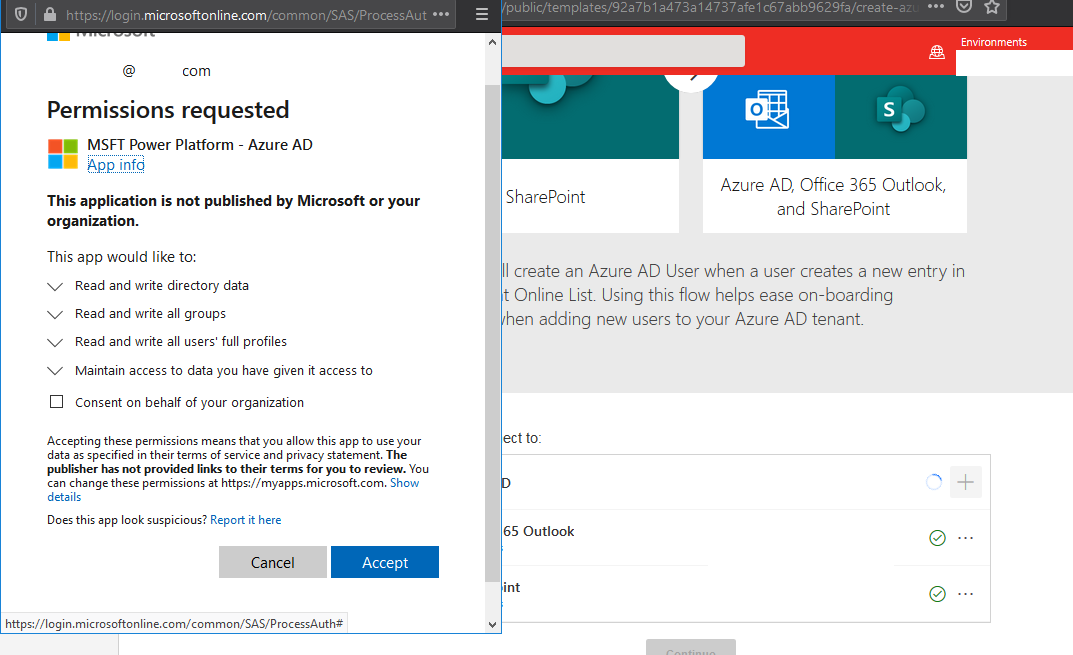This screenshot has height=655, width=1073.
Task: Expand the Read and write directory data permission
Action: 55,285
